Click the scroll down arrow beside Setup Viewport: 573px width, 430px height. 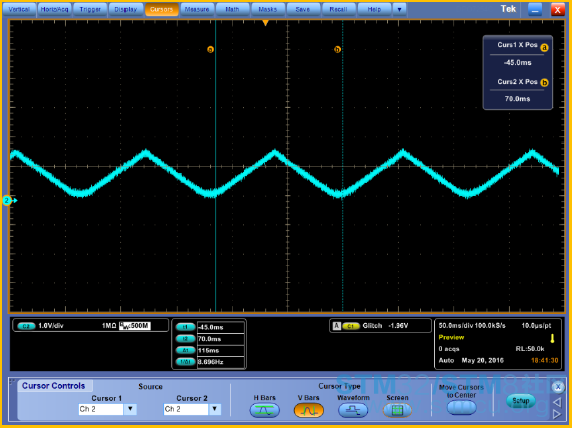click(557, 414)
